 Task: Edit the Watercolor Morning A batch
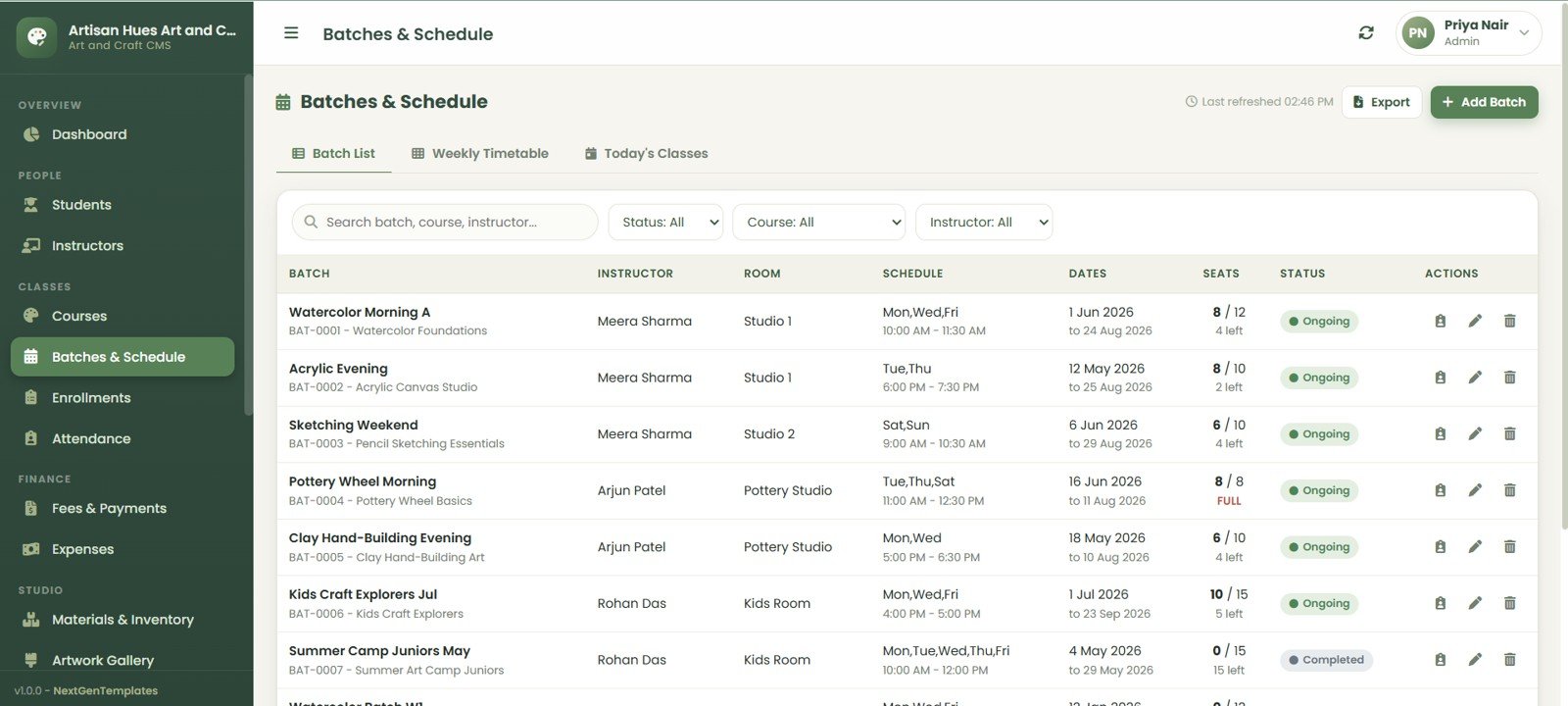pyautogui.click(x=1475, y=321)
